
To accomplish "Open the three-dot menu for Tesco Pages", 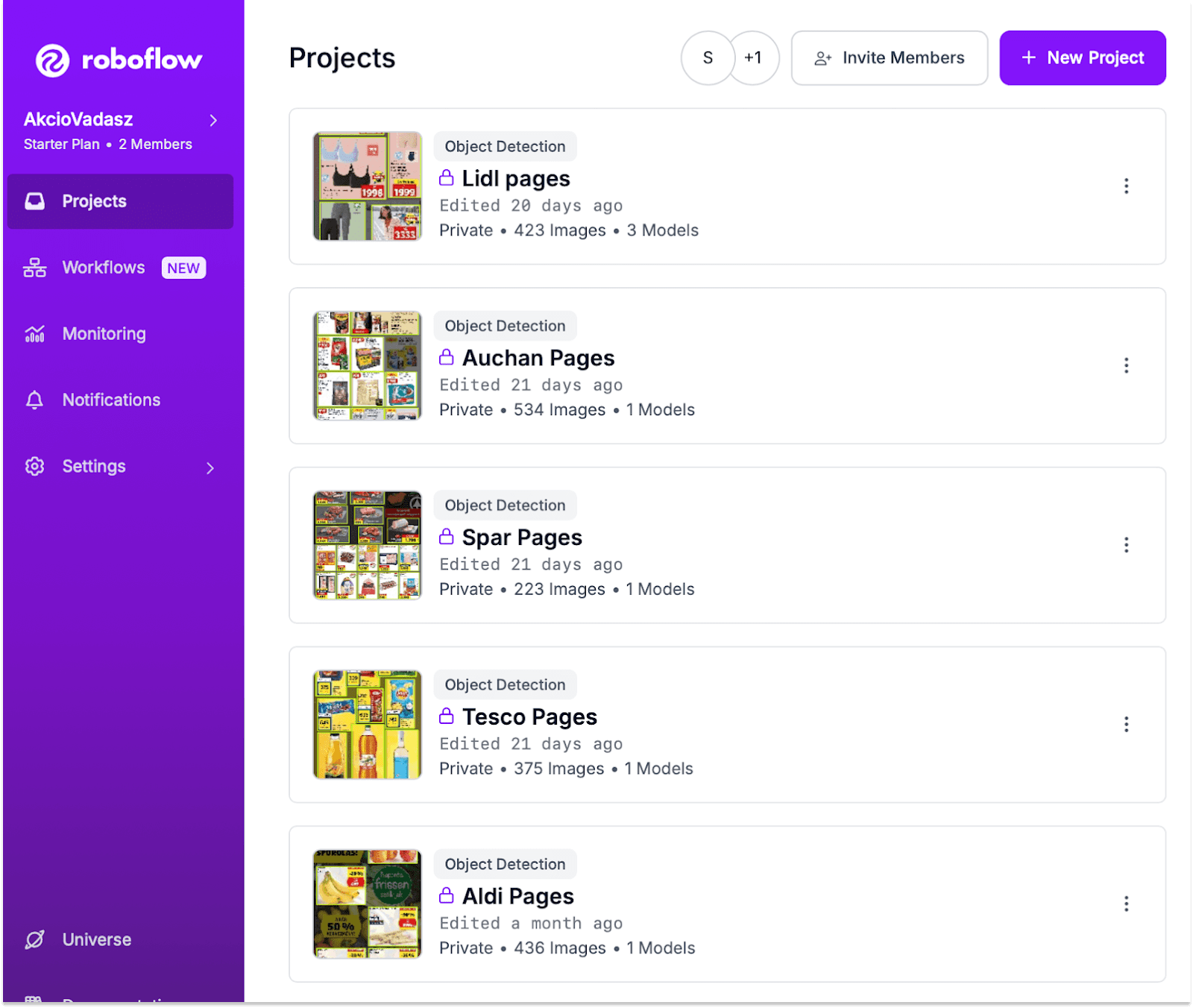I will click(1126, 725).
